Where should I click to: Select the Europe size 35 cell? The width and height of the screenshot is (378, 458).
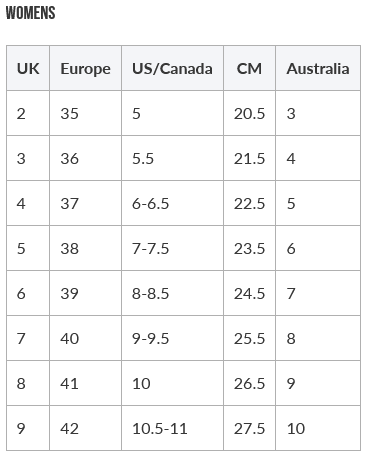coord(85,113)
